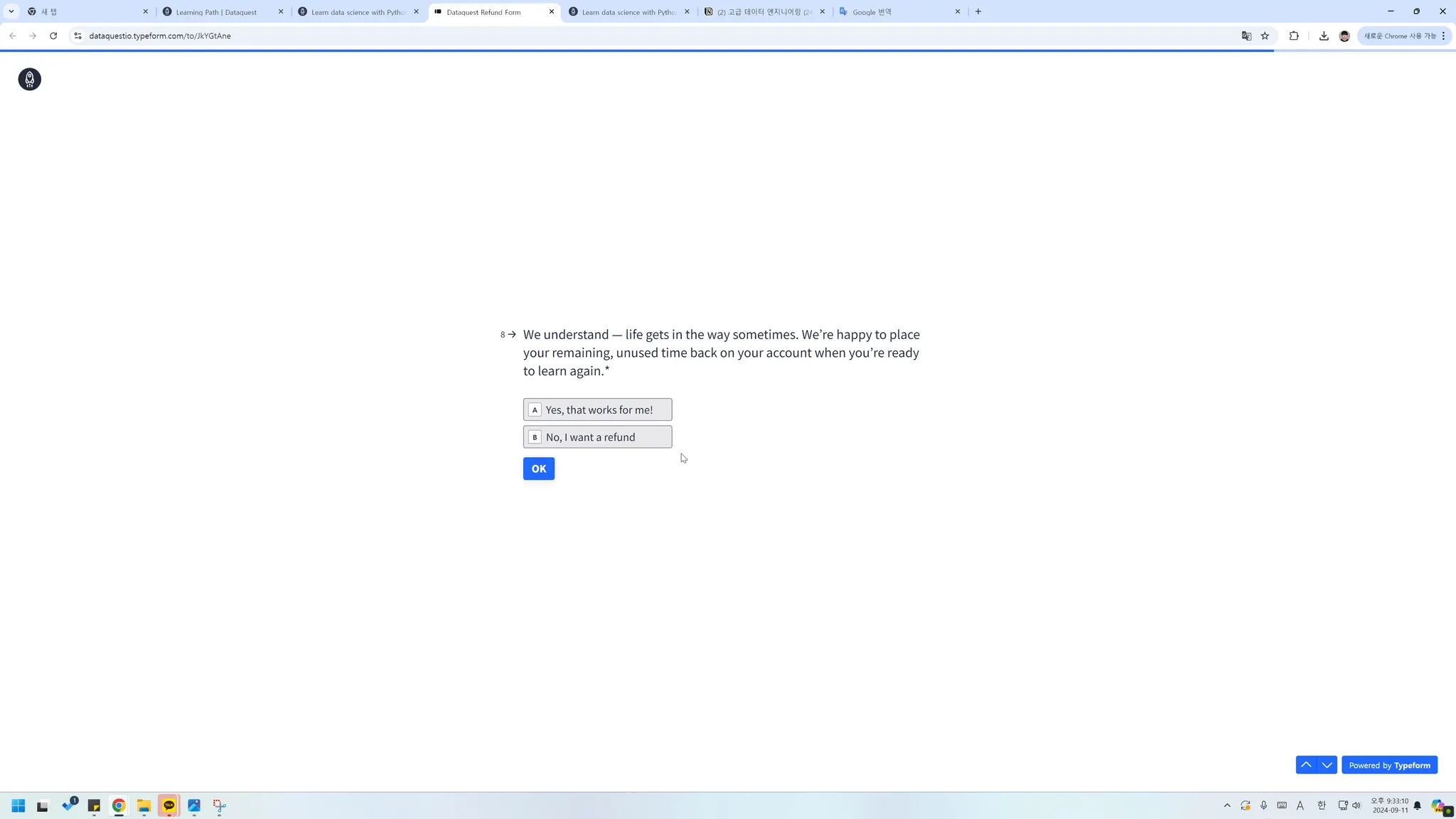Open Powered by Typeform link

(x=1389, y=765)
